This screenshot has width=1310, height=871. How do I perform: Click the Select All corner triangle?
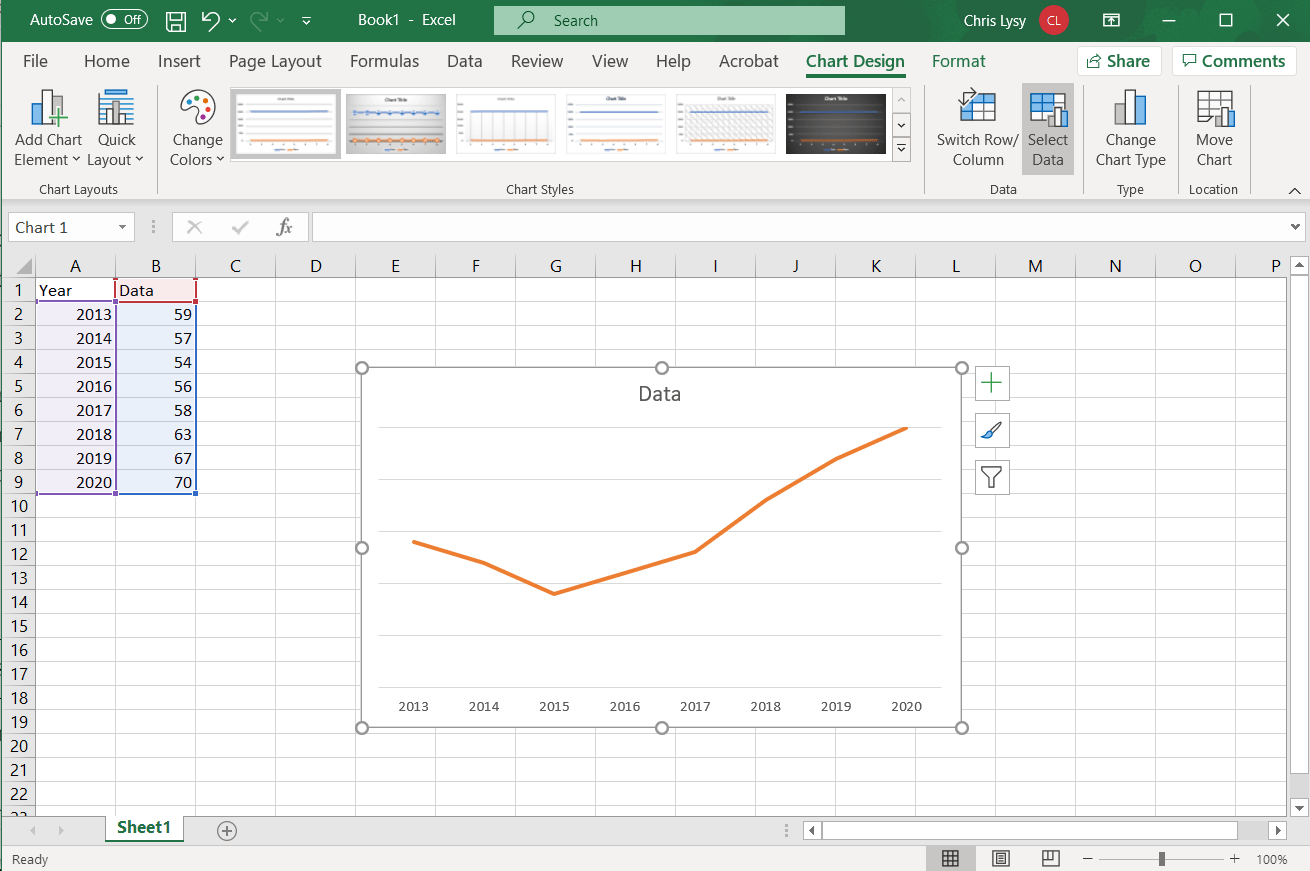[21, 266]
